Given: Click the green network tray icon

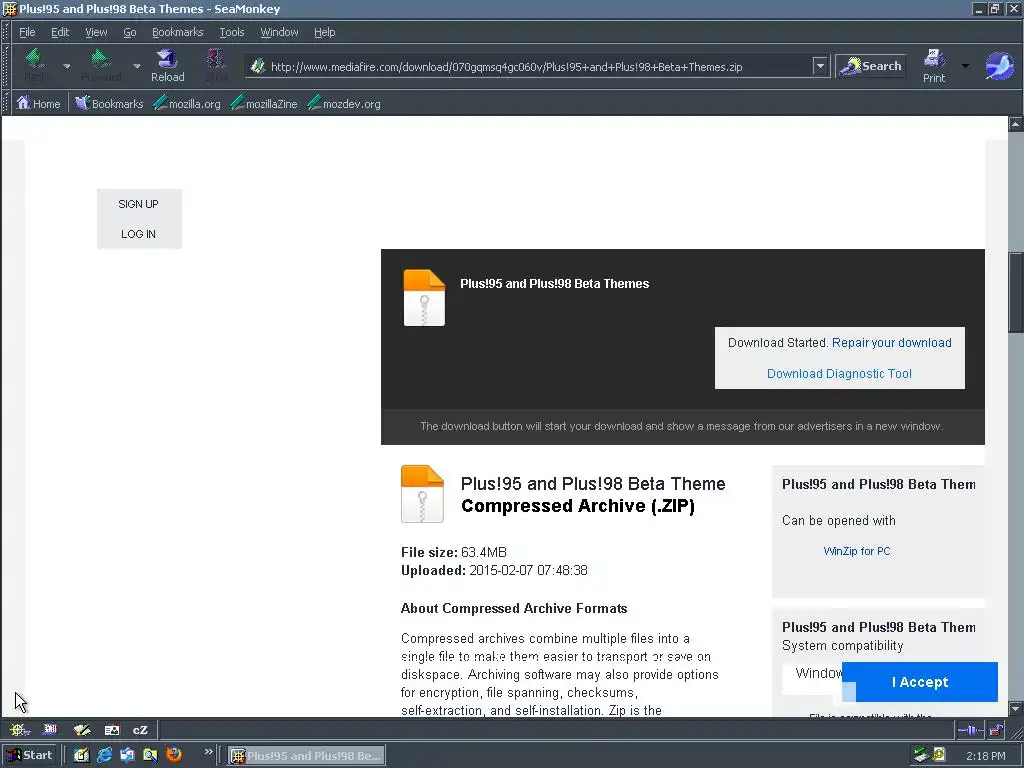Looking at the screenshot, I should (921, 755).
